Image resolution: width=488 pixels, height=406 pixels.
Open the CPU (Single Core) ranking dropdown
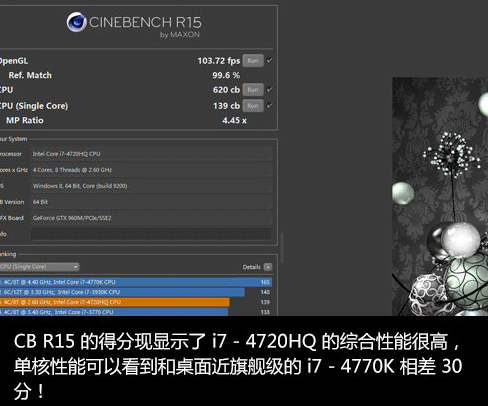coord(39,267)
